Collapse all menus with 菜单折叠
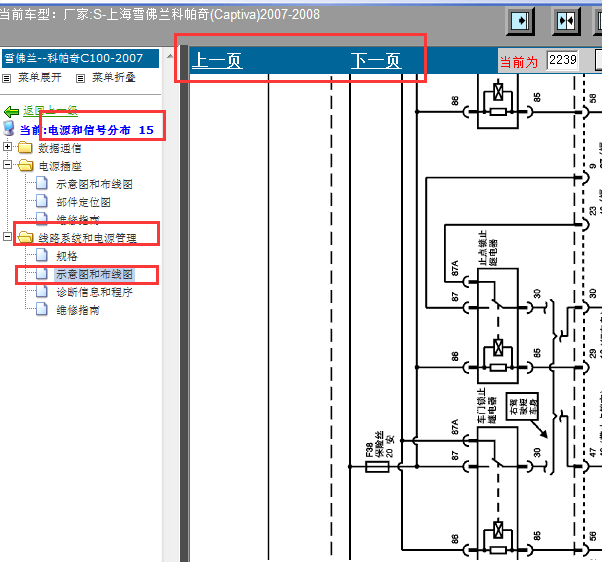 point(114,78)
